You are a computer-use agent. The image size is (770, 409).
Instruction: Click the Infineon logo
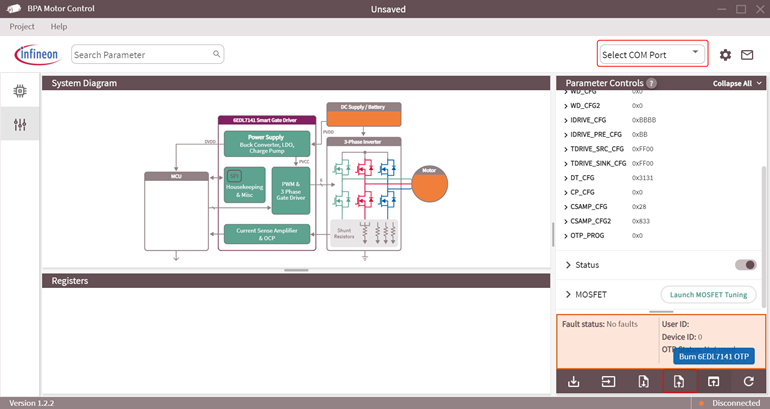pos(37,55)
